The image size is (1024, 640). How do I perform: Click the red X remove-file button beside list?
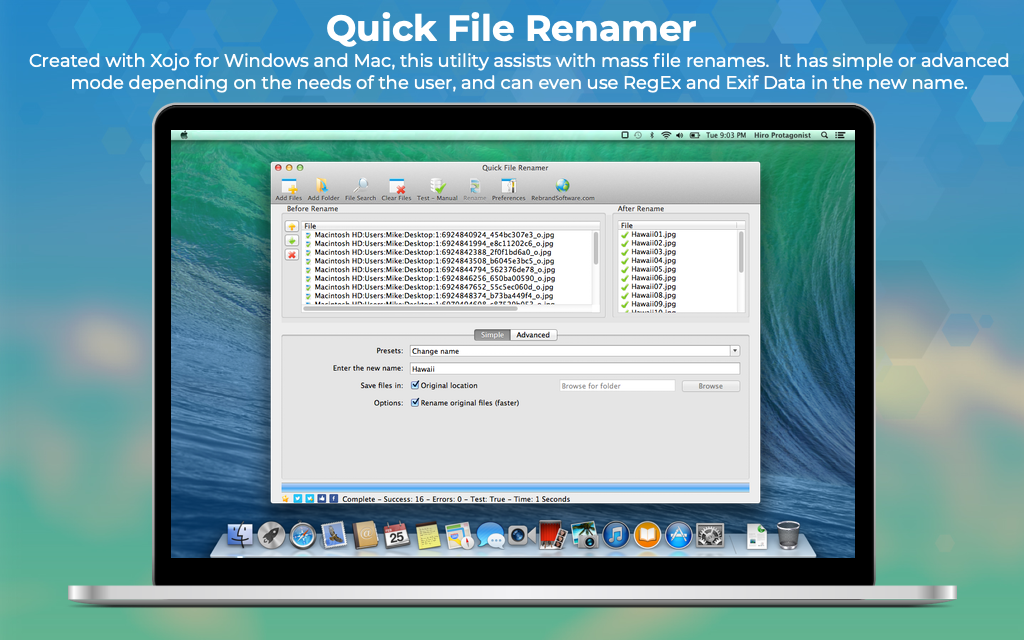[291, 255]
